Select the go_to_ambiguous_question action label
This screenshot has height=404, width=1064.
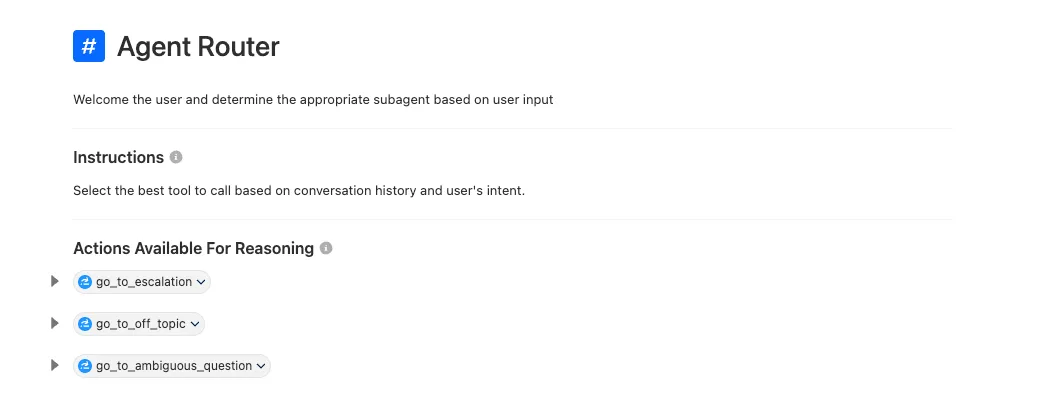pos(173,366)
